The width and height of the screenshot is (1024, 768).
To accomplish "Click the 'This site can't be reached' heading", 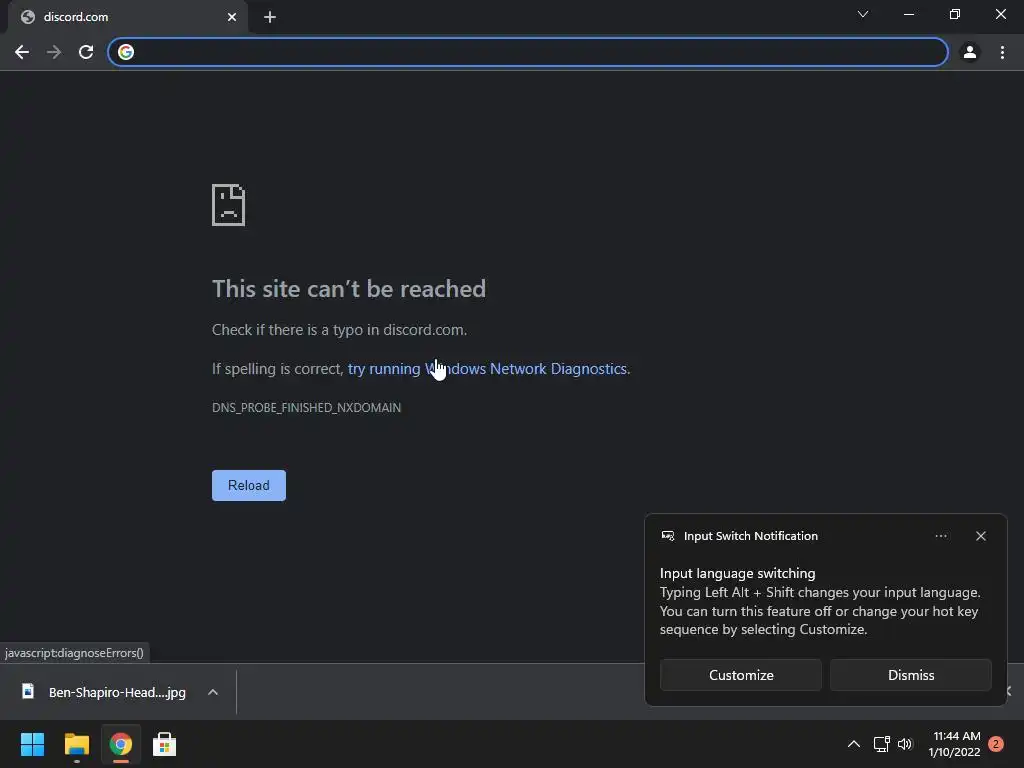I will pyautogui.click(x=349, y=289).
